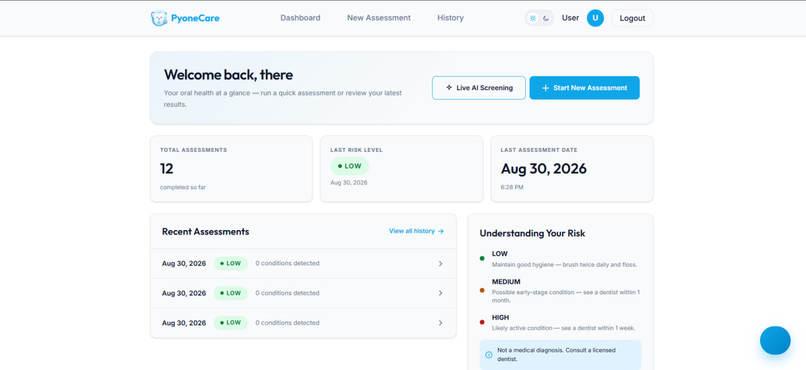806x370 pixels.
Task: Click the LOW badge under Last Risk Level
Action: click(x=350, y=166)
